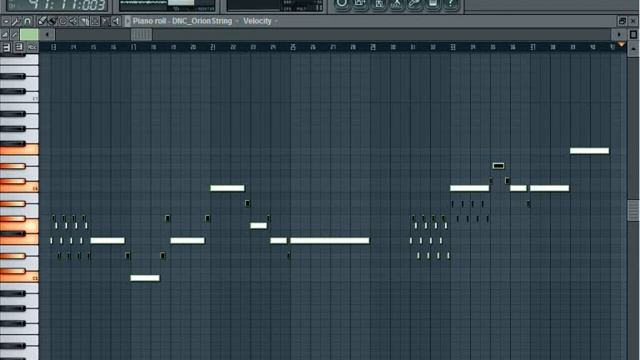
Task: Click bar 33 in the timeline ruler
Action: [x=453, y=47]
